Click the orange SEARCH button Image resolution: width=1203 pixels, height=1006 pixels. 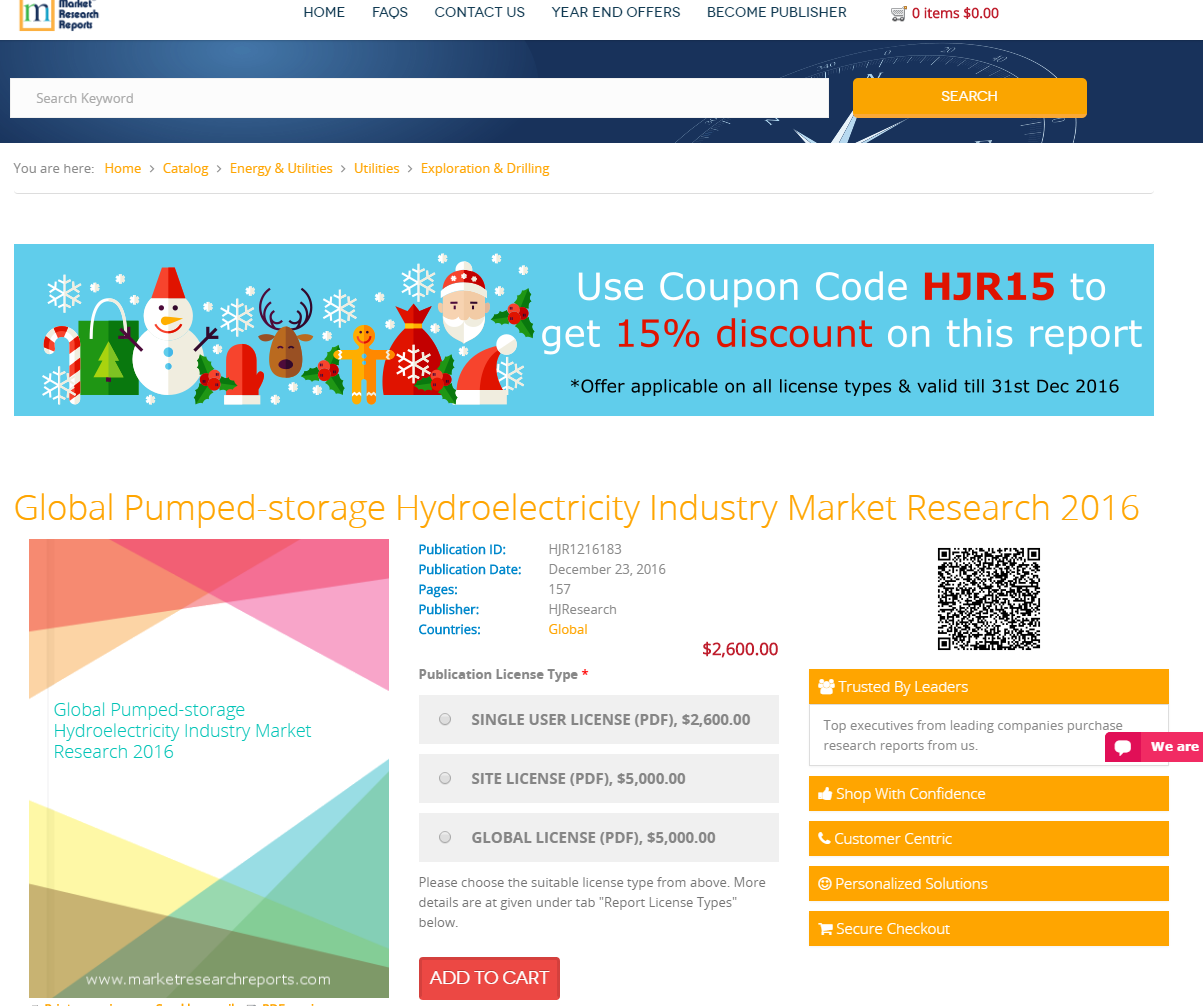click(x=969, y=97)
